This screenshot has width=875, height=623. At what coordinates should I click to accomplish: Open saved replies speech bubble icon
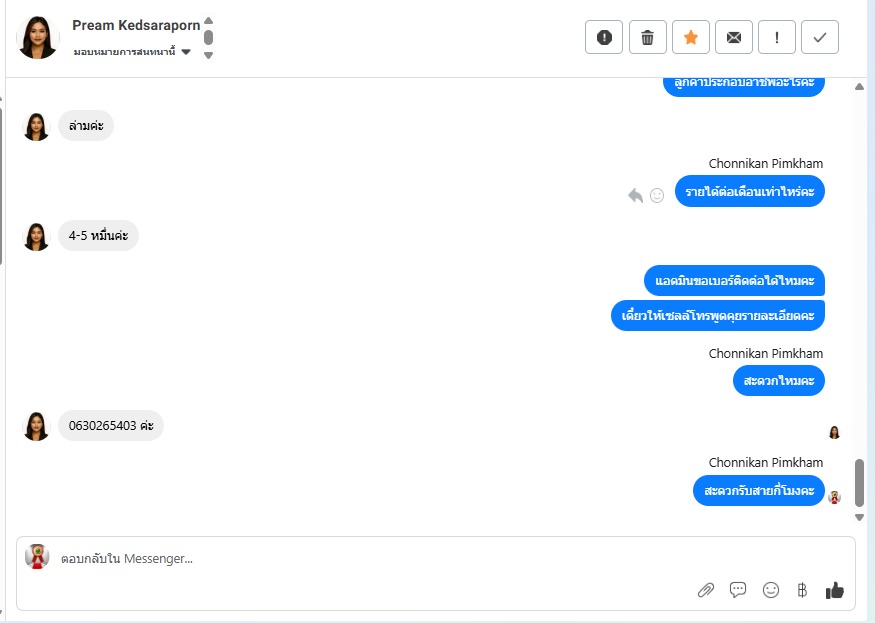pyautogui.click(x=738, y=590)
